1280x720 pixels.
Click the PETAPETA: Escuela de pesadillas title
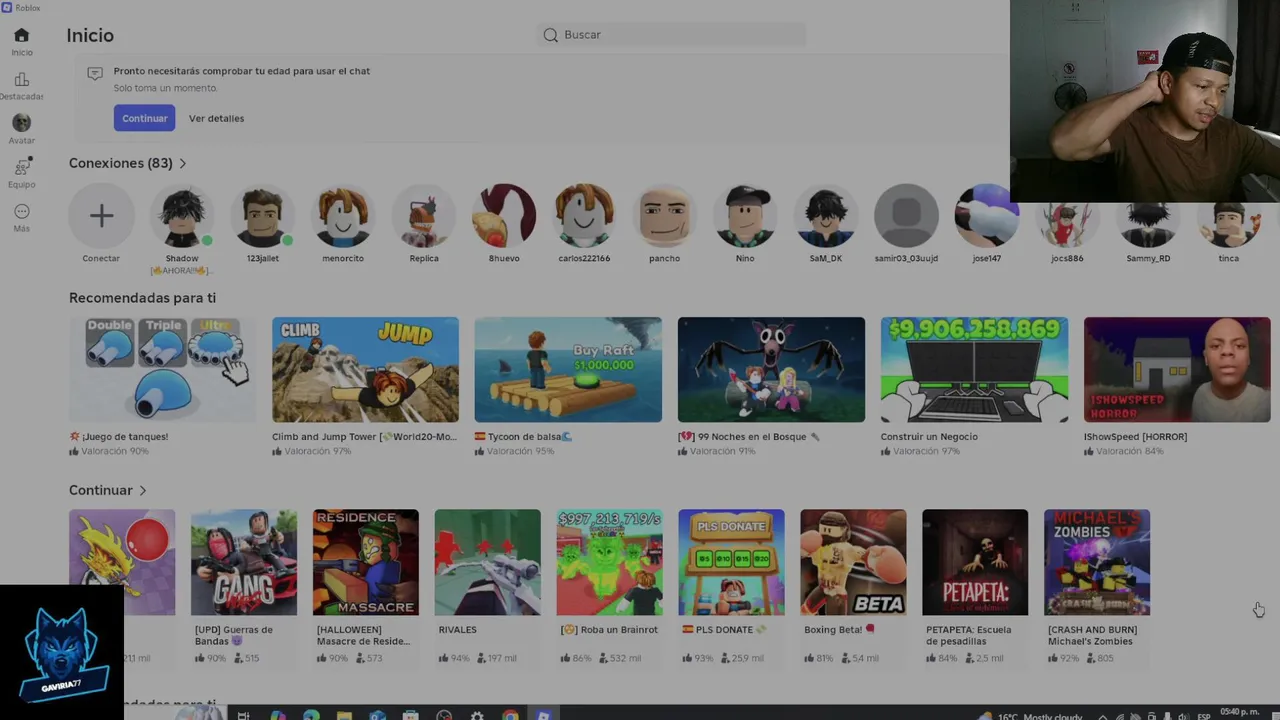click(969, 636)
